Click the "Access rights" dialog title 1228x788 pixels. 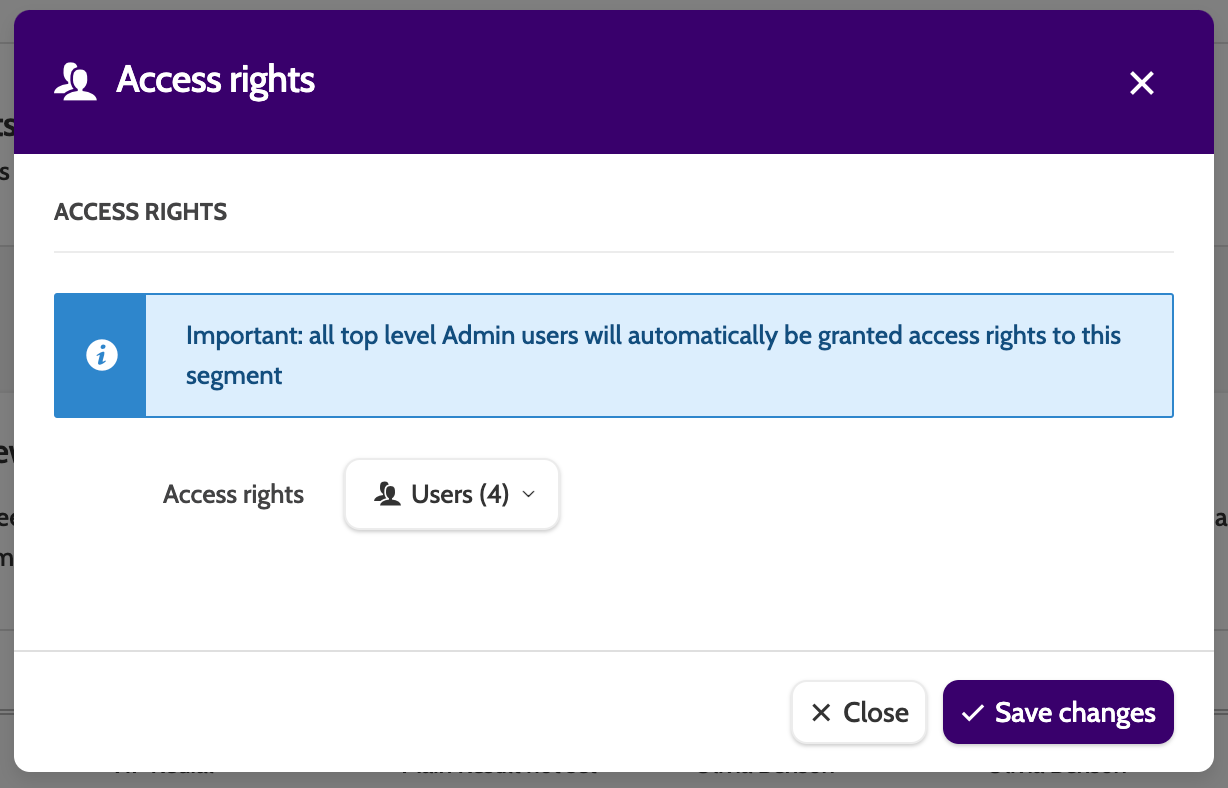[x=215, y=80]
